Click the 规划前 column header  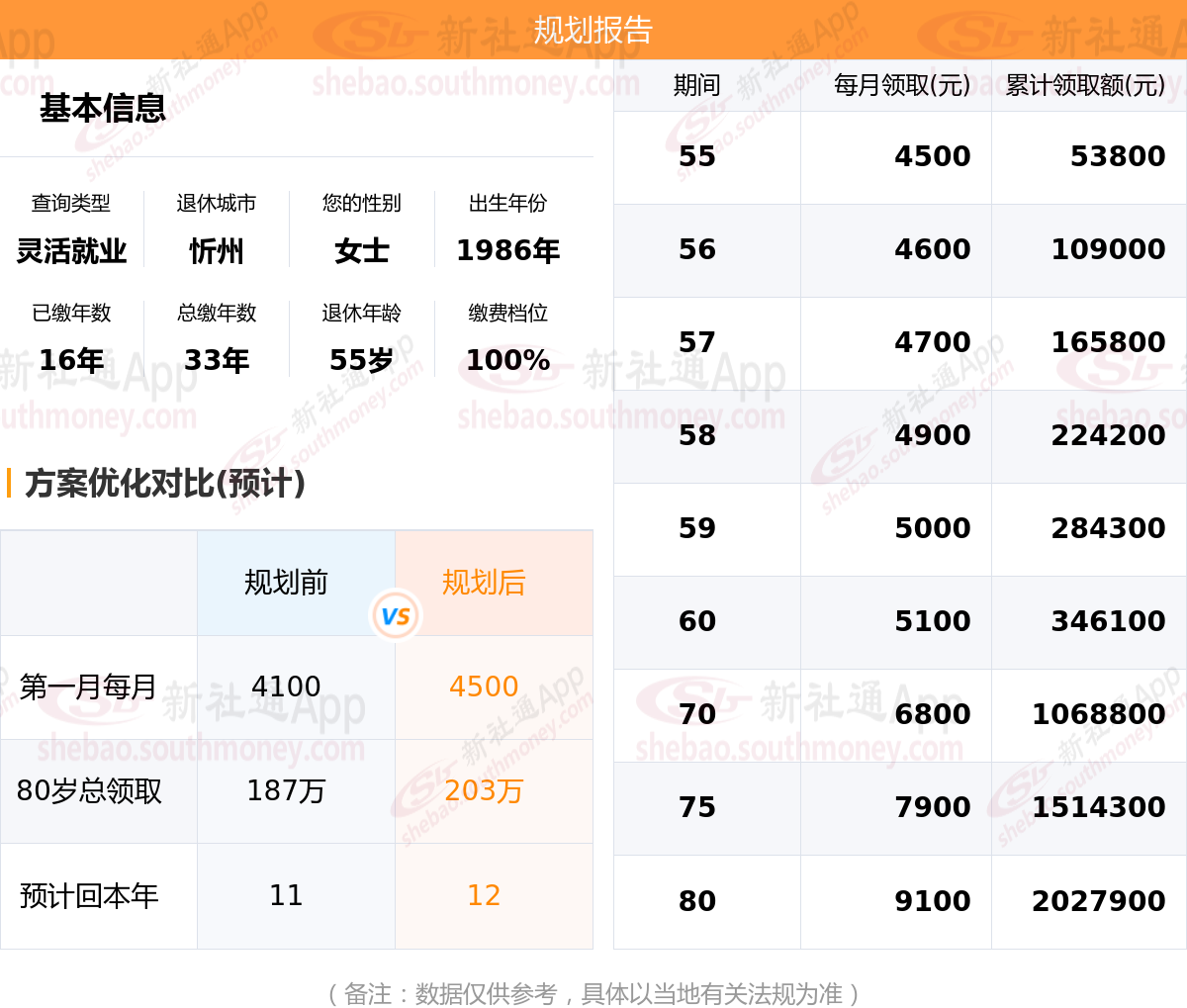[286, 583]
